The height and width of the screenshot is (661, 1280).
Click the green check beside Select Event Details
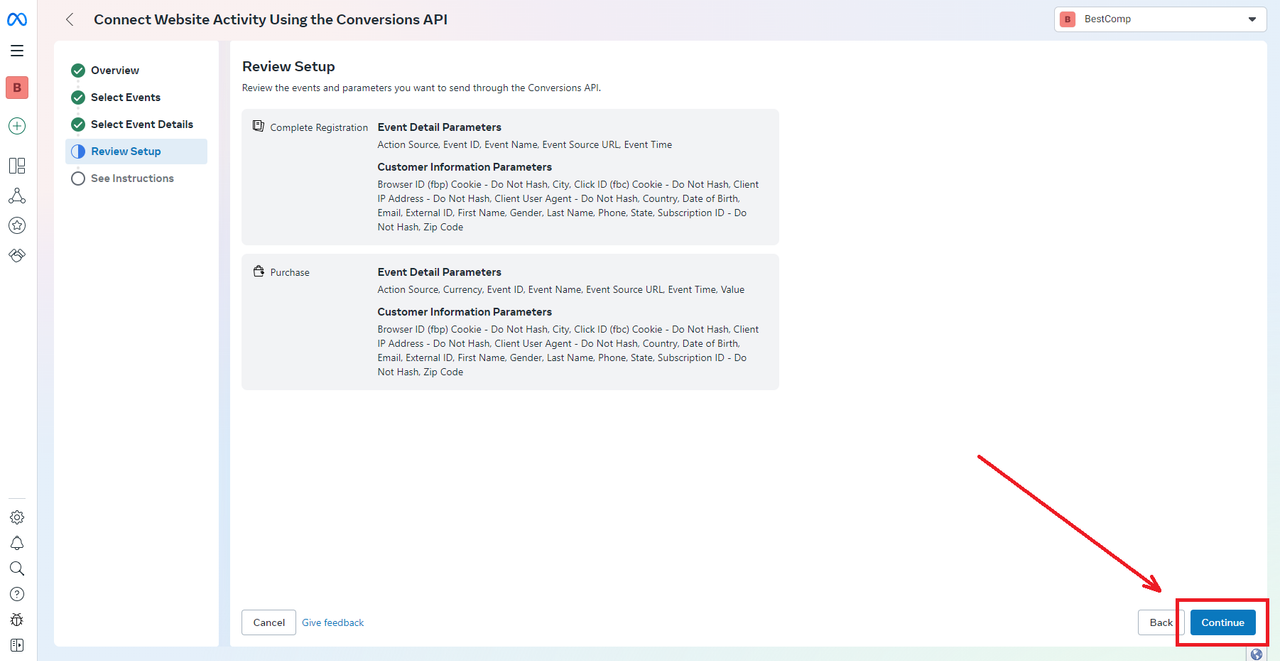click(78, 125)
